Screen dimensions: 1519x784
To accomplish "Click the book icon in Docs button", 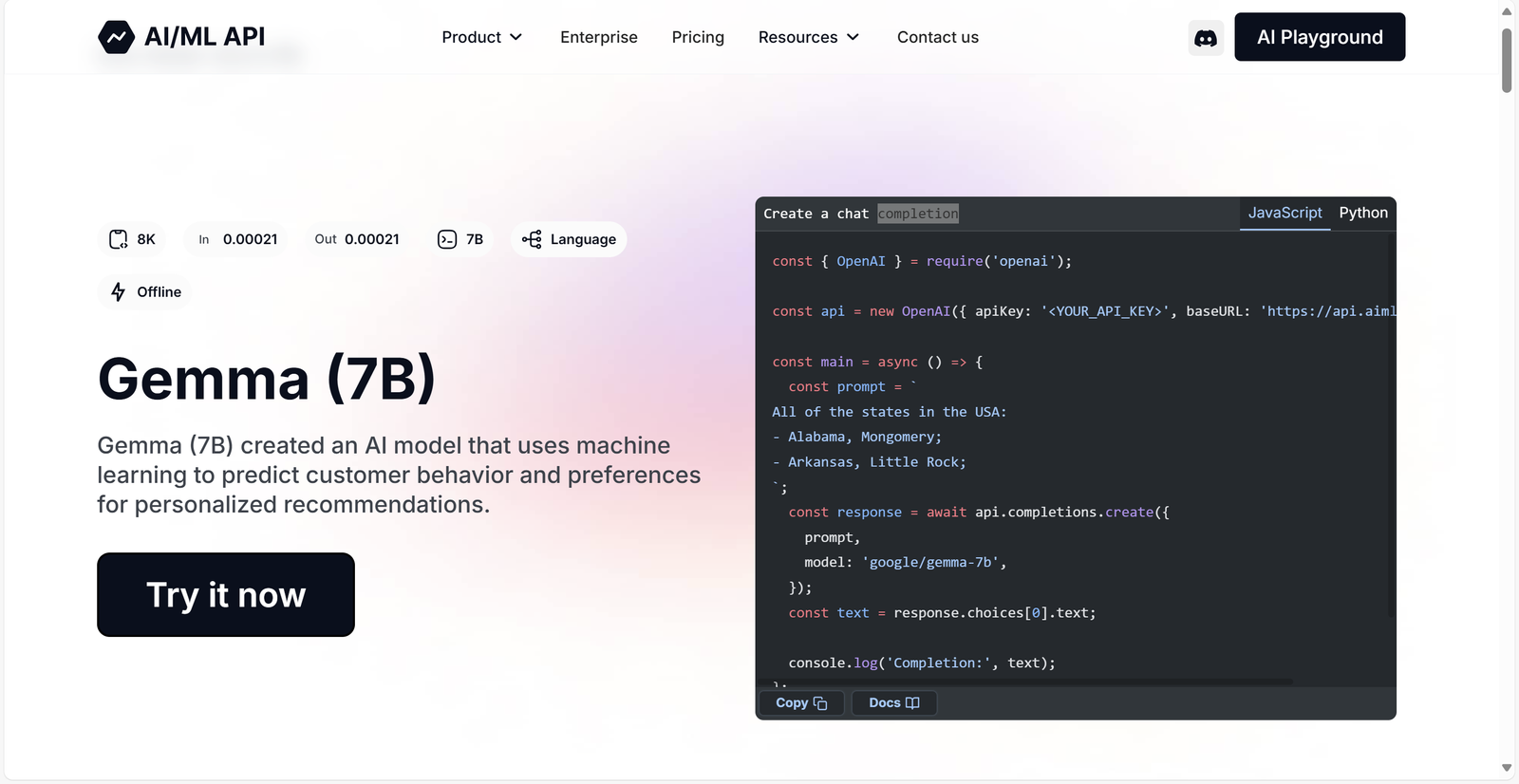I will [x=912, y=703].
